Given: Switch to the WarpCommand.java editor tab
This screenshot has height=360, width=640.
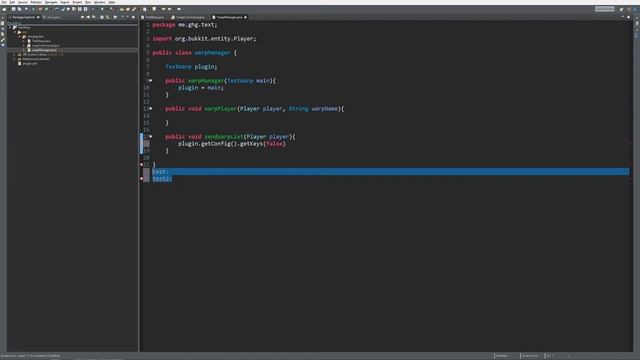Looking at the screenshot, I should coord(188,17).
